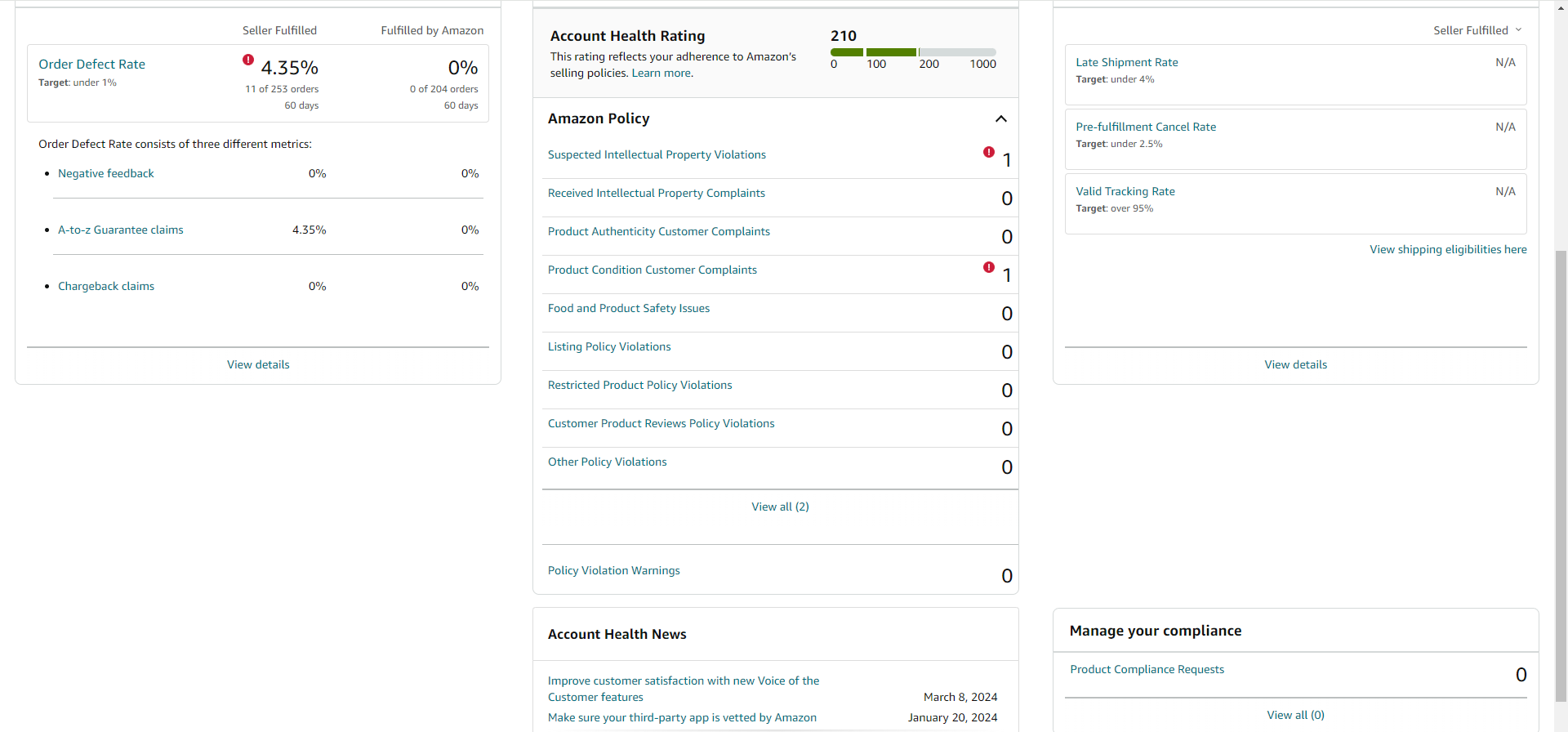Open Late Shipment Rate metric

click(x=1127, y=62)
